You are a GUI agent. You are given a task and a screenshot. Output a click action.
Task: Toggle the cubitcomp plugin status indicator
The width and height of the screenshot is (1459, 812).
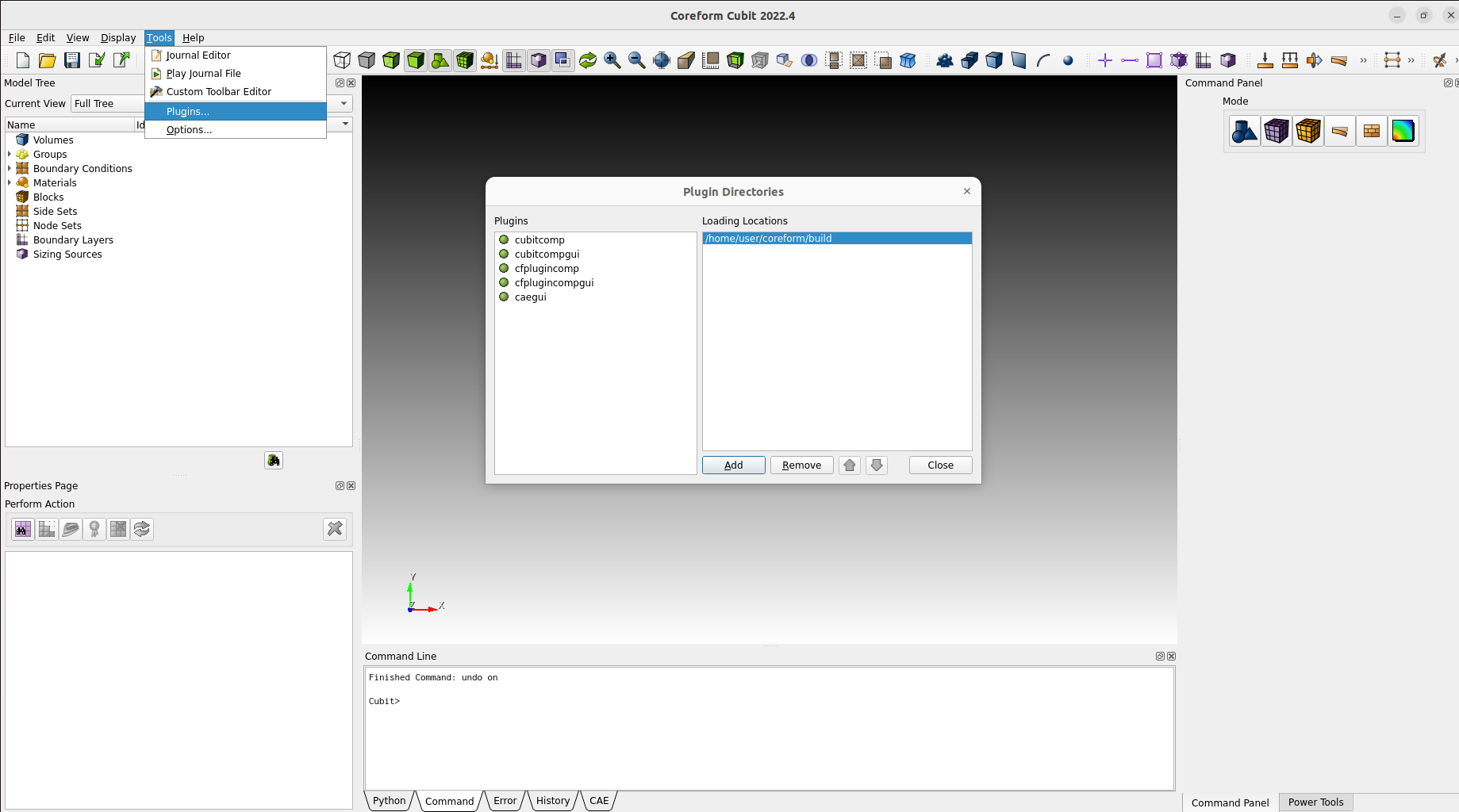(x=504, y=239)
